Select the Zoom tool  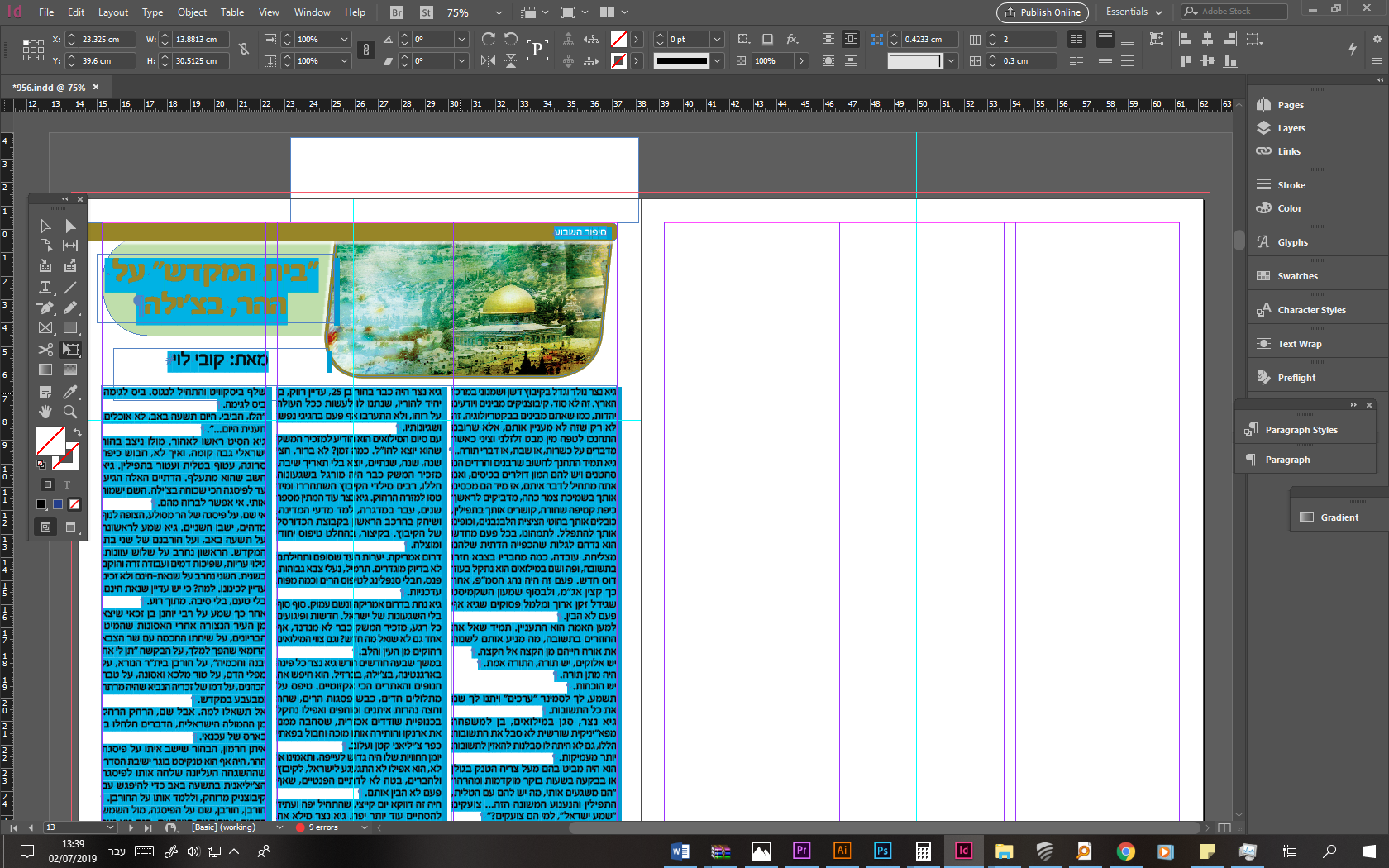(70, 413)
